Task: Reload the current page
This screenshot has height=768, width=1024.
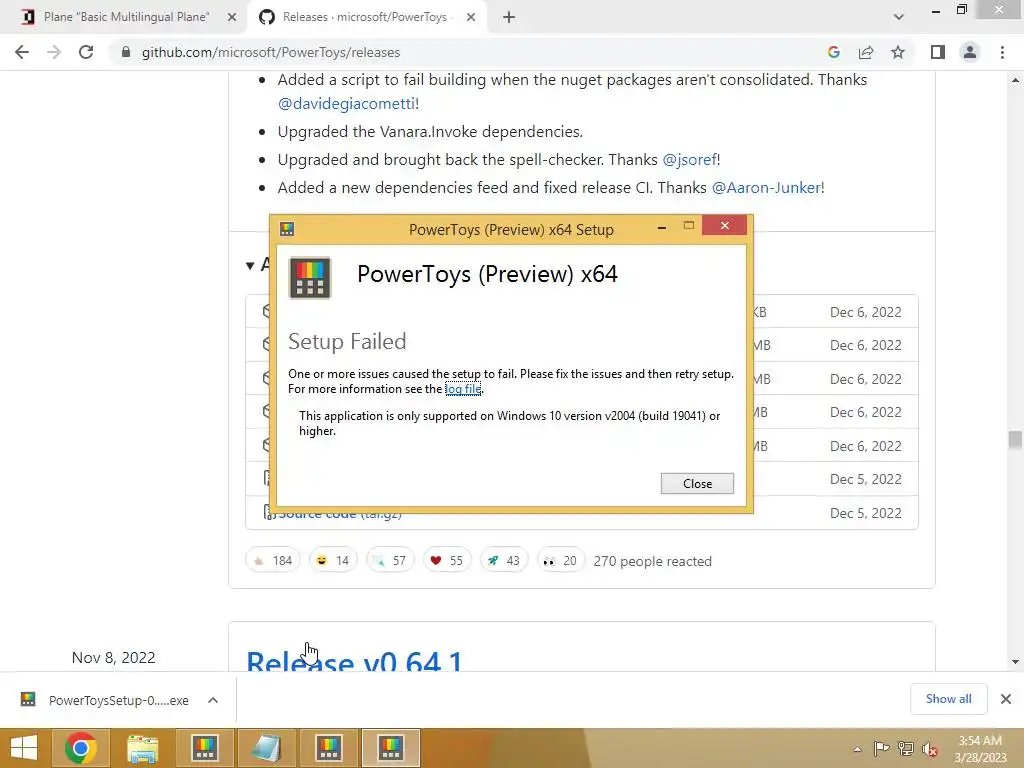Action: (86, 52)
